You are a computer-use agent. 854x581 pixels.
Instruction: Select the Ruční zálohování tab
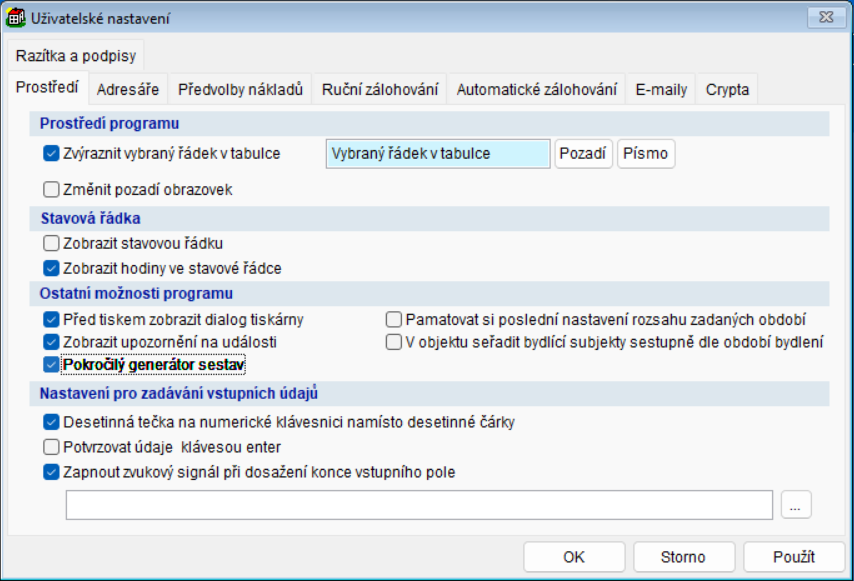point(380,89)
